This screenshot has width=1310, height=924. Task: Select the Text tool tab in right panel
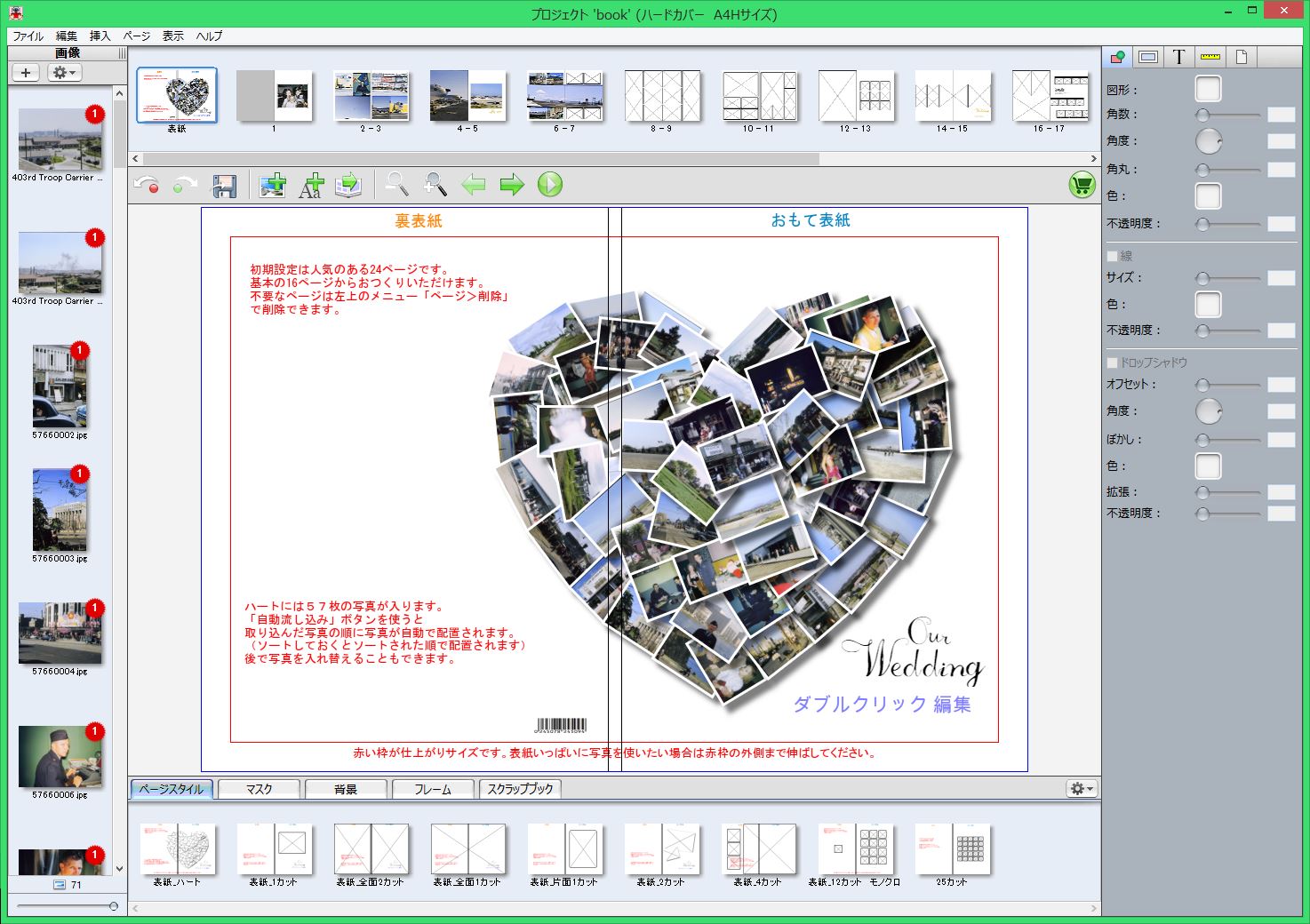(1178, 56)
